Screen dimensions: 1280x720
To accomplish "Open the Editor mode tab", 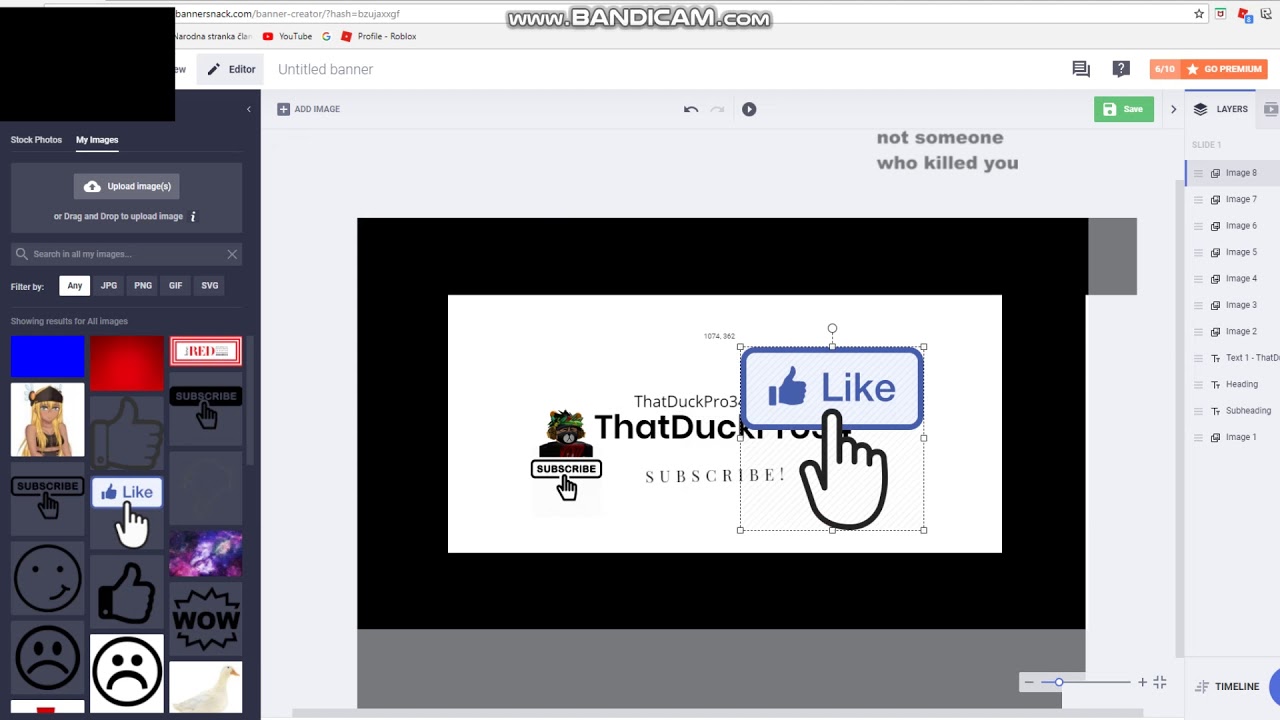I will [x=232, y=69].
